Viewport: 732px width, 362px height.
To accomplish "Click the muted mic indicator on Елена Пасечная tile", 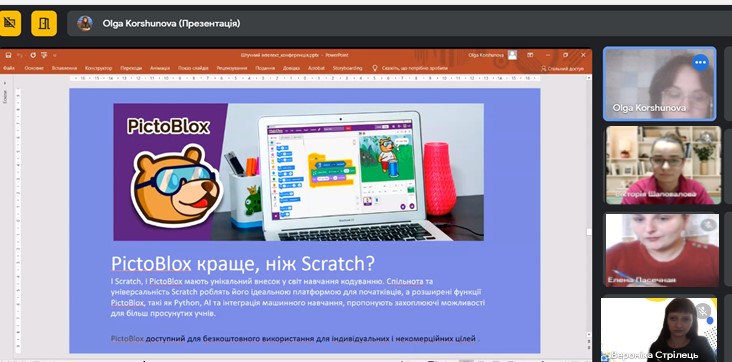I will coord(708,225).
